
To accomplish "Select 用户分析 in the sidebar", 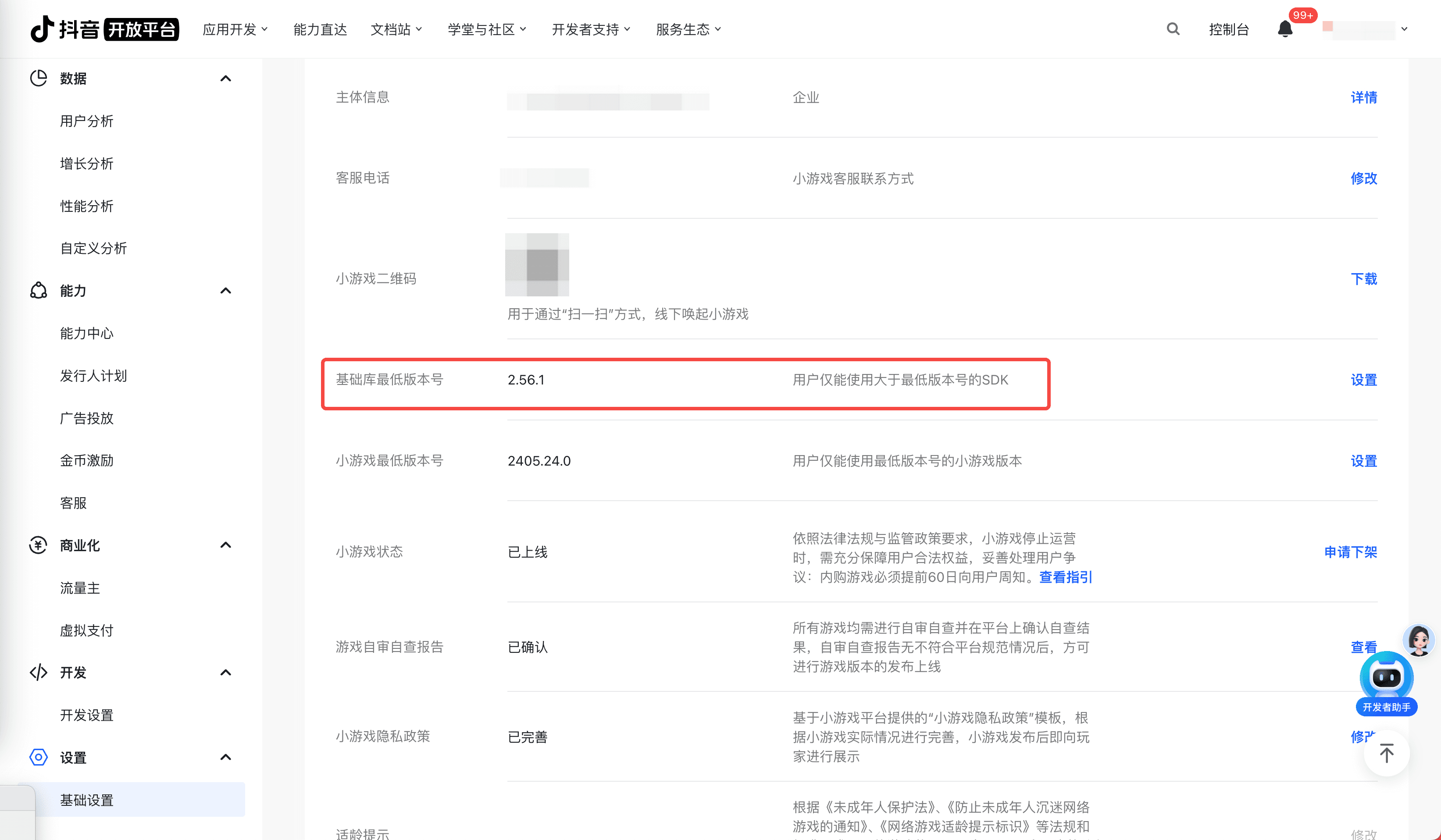I will pos(87,121).
